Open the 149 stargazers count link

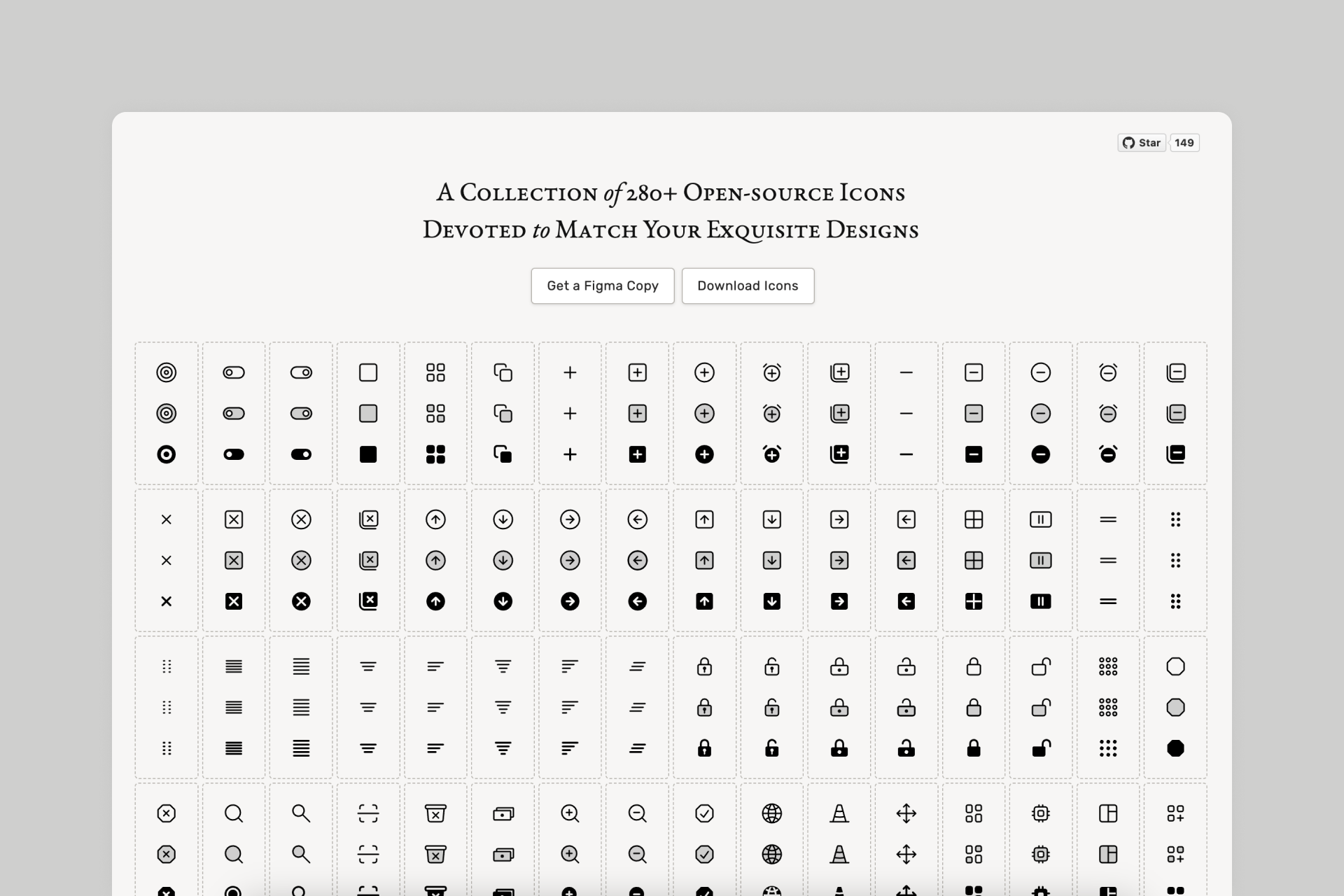pos(1184,143)
